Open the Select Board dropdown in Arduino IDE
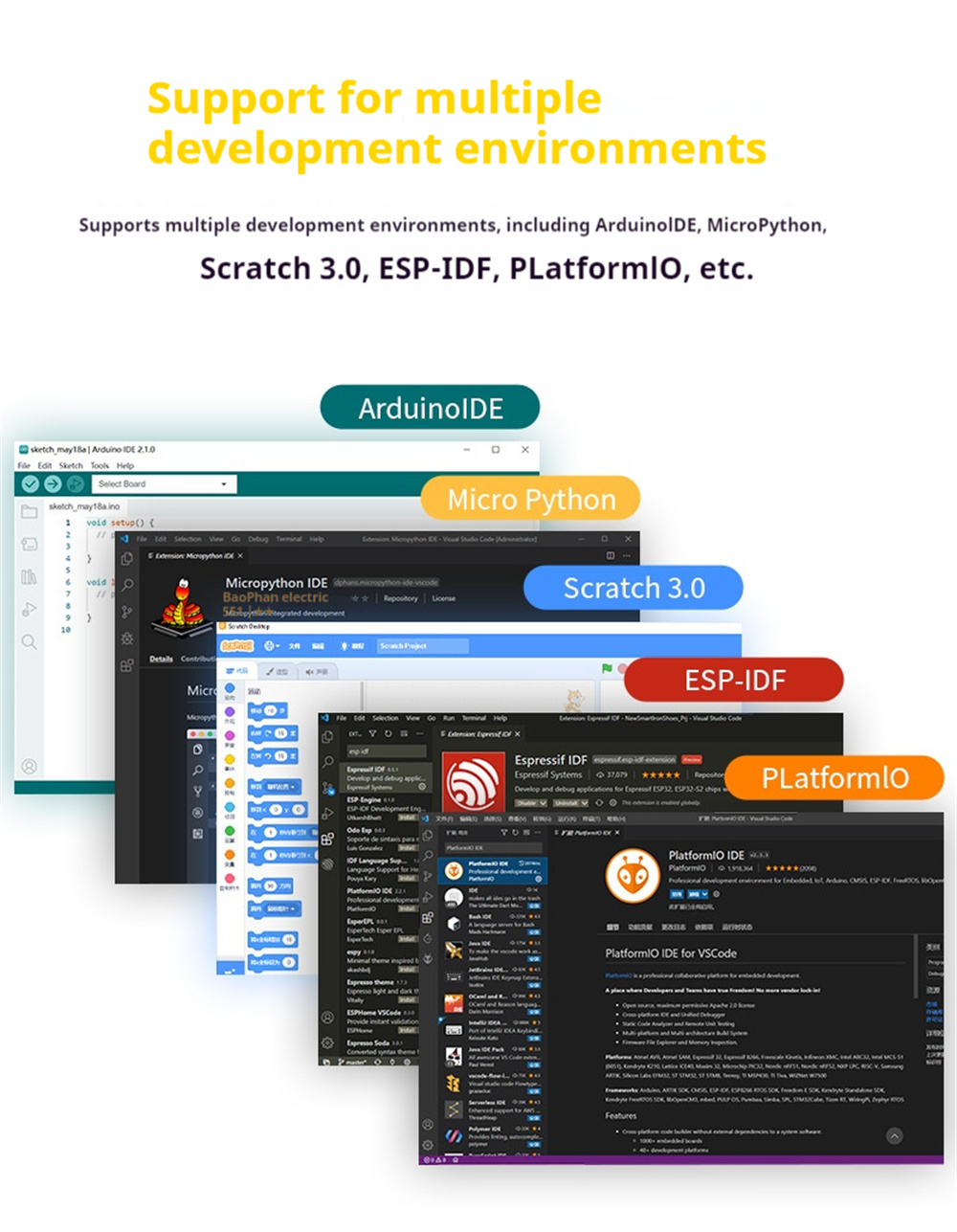The height and width of the screenshot is (1232, 957). (164, 484)
